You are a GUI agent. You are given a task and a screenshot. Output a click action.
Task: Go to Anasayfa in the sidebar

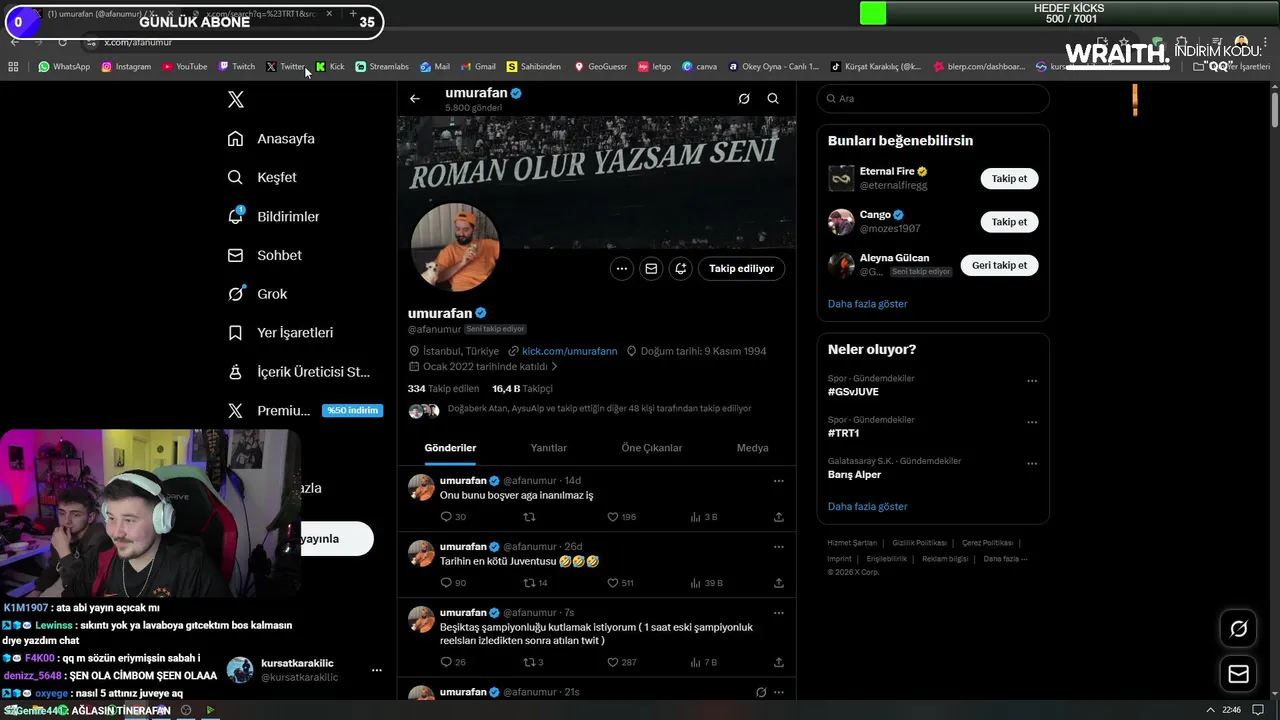click(271, 139)
